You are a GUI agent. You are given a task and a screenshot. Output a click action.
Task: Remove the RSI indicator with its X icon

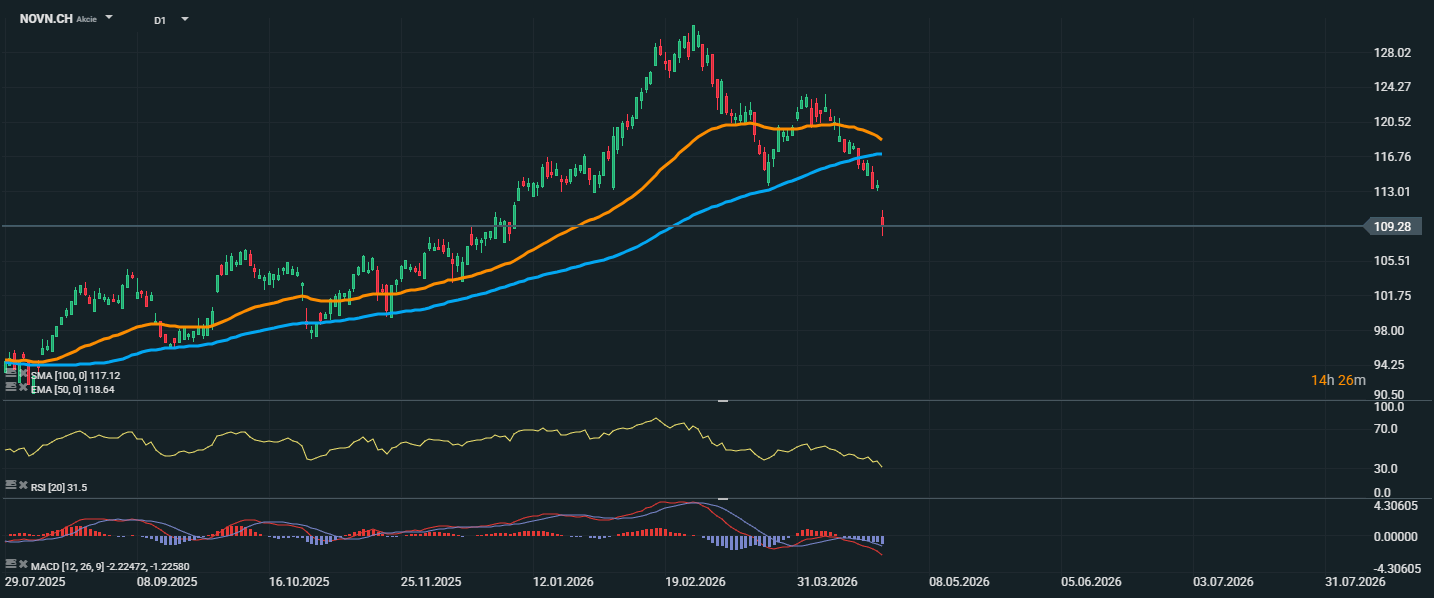coord(23,485)
